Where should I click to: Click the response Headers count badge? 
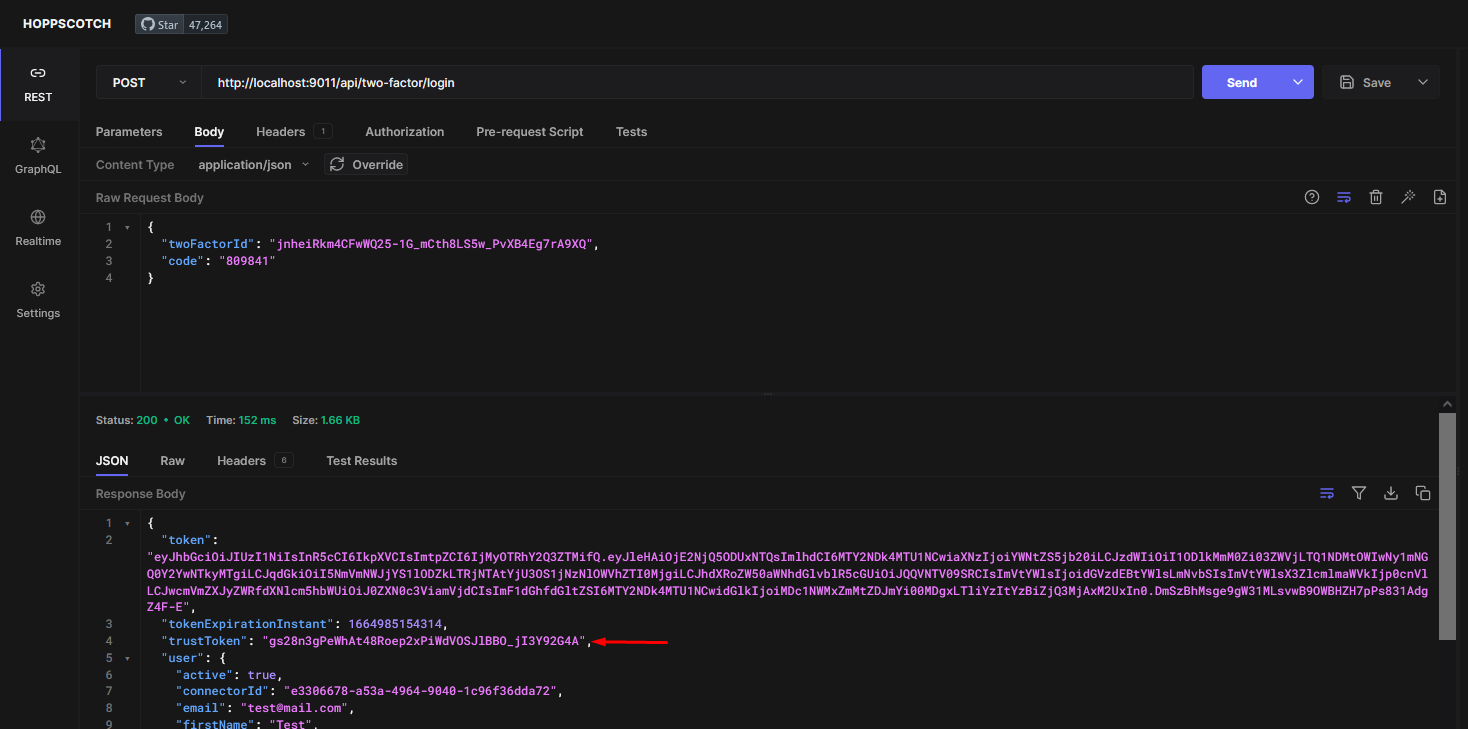(283, 460)
